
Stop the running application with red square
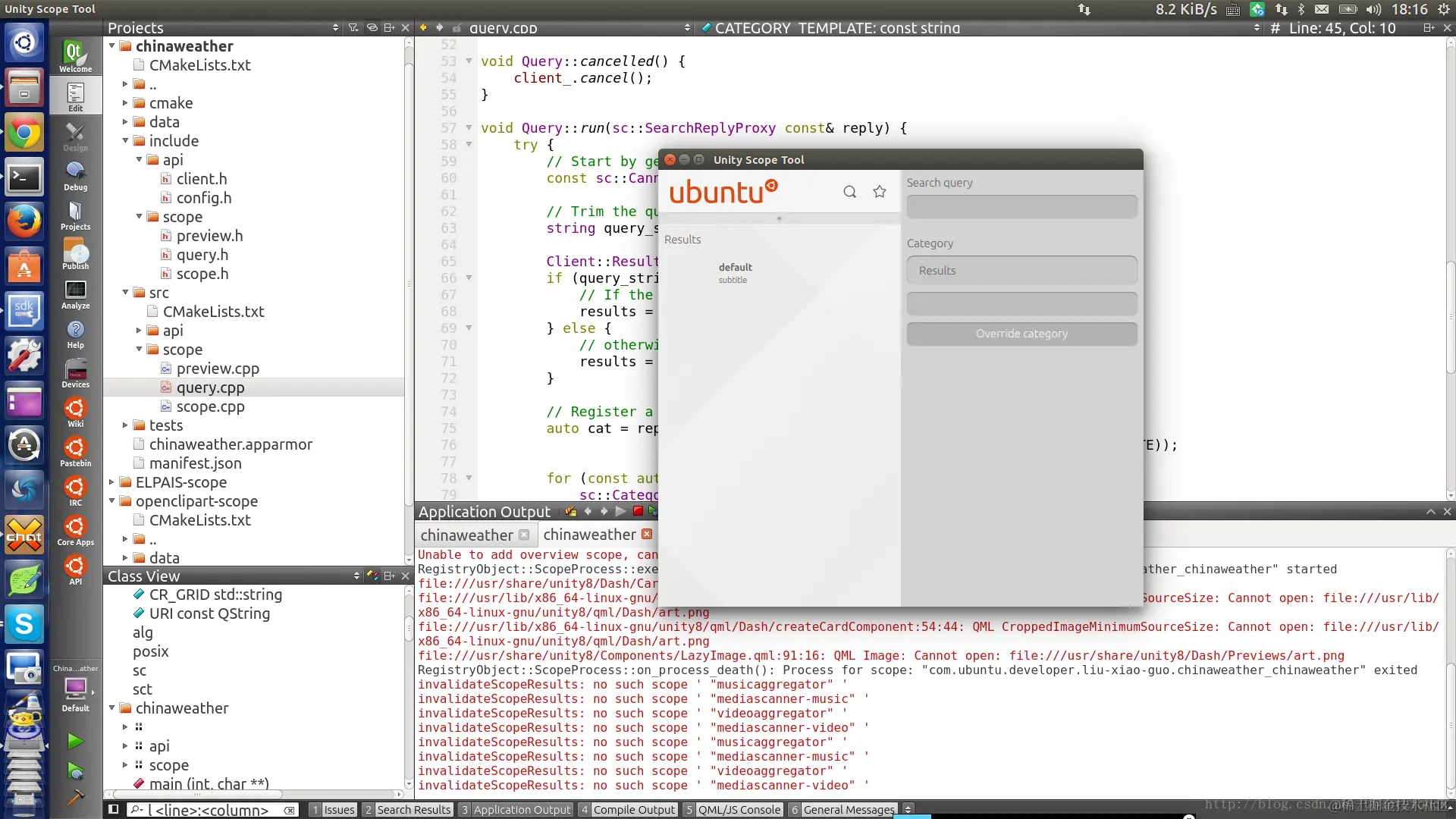click(x=638, y=511)
